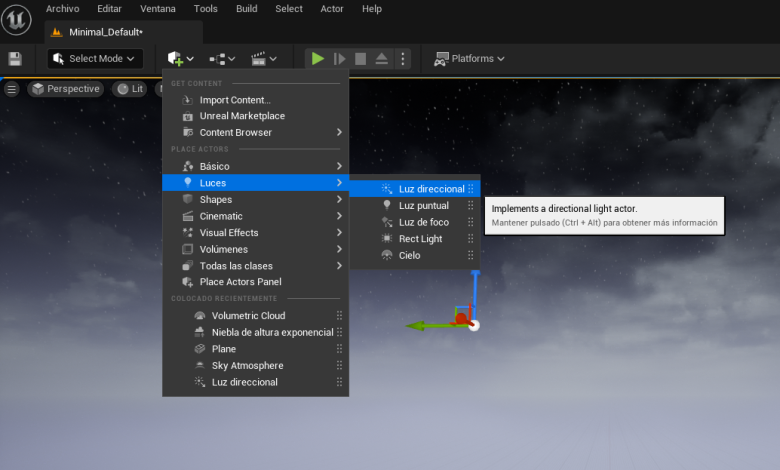Expand the Volúmenes submenu
The width and height of the screenshot is (780, 470).
click(x=256, y=249)
